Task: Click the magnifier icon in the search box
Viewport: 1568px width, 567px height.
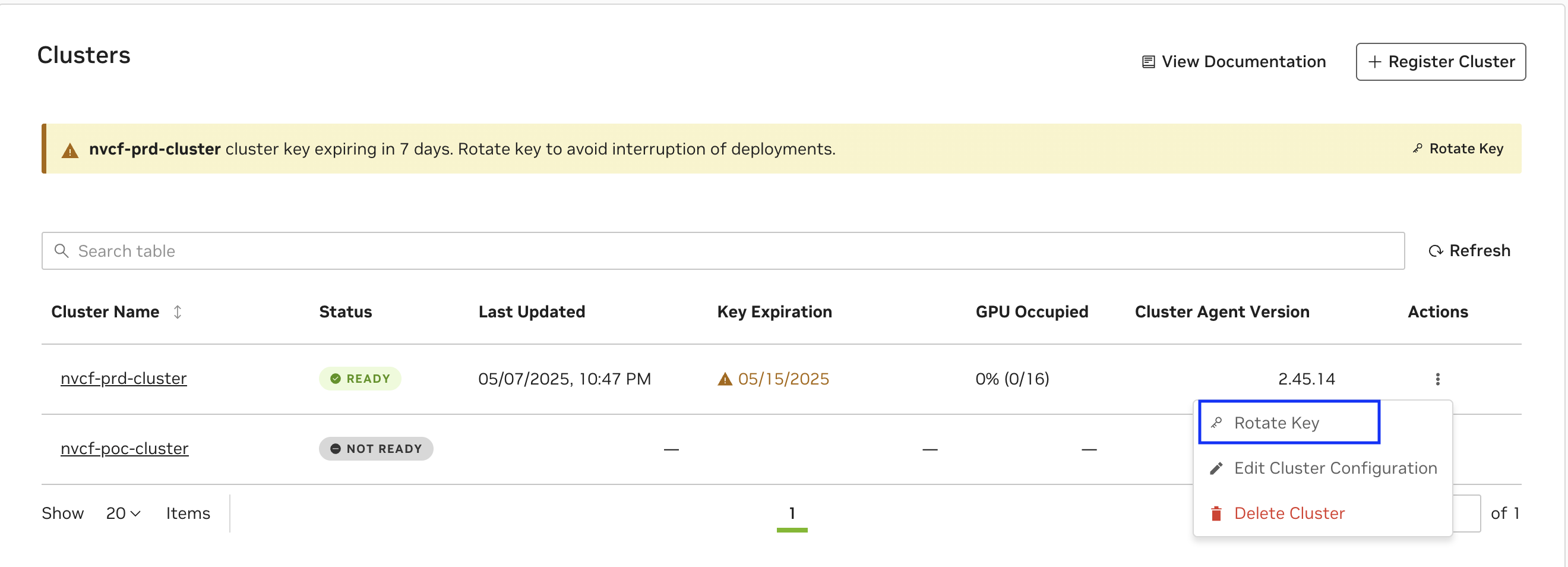Action: (x=62, y=251)
